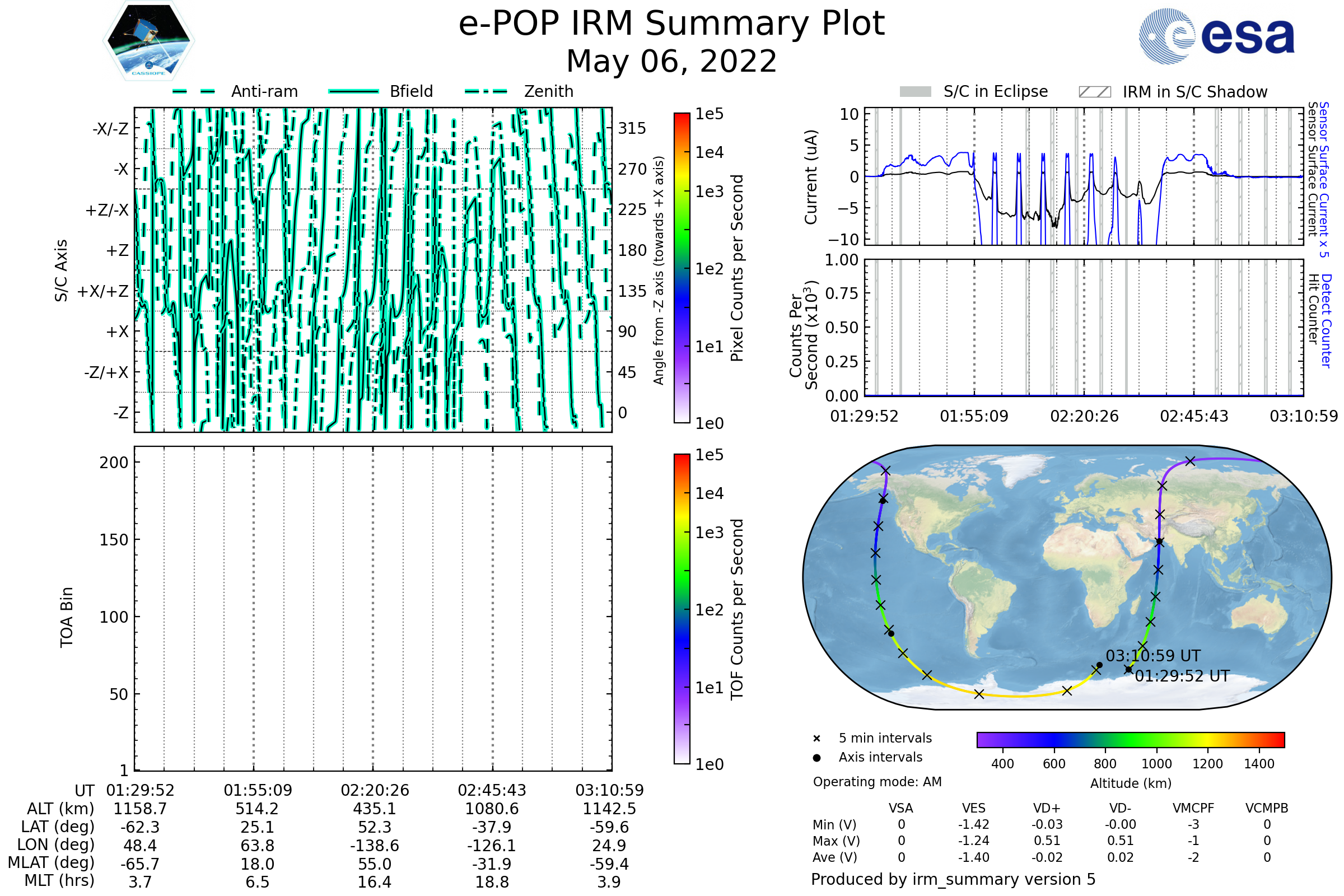Click the Zenith dash-dot legend line
The image size is (1344, 896).
486,91
